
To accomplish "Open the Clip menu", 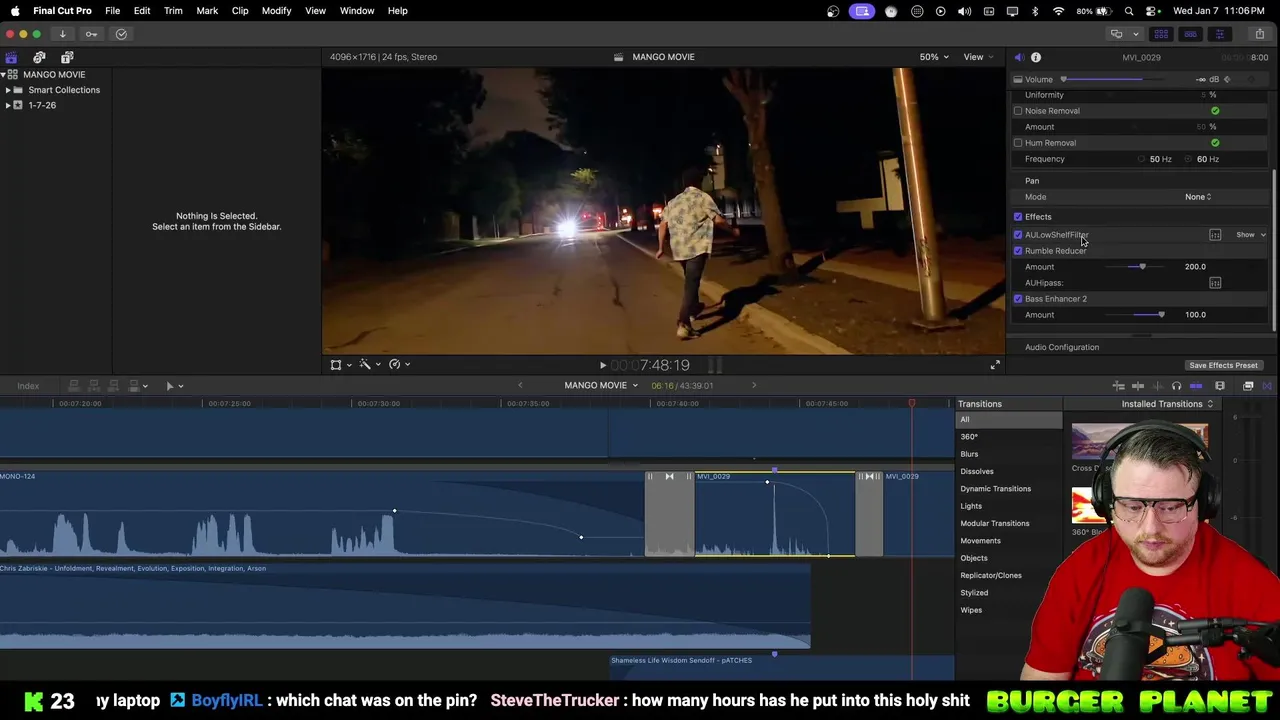I will (x=240, y=10).
